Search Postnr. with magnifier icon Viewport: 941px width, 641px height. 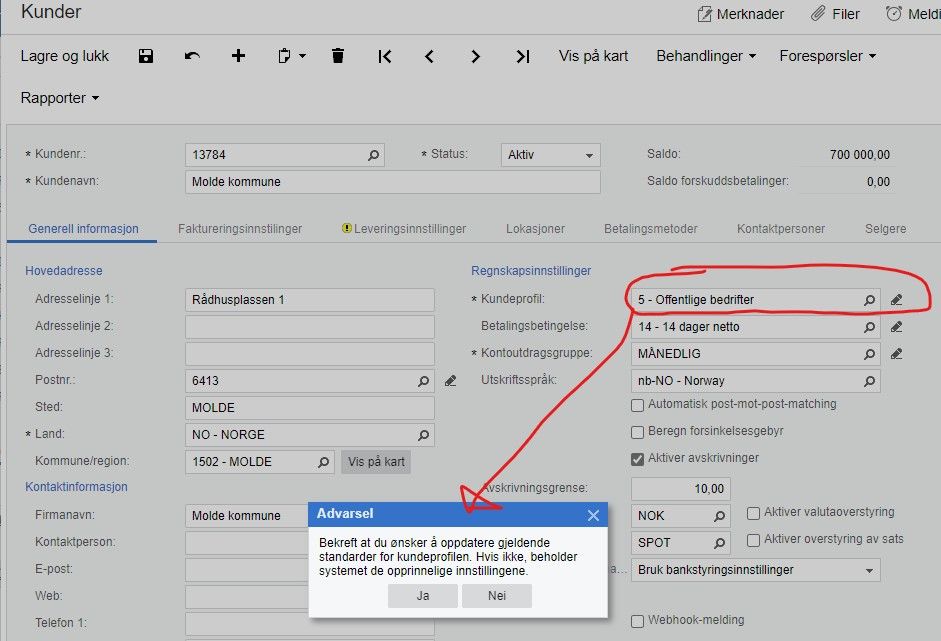click(423, 381)
